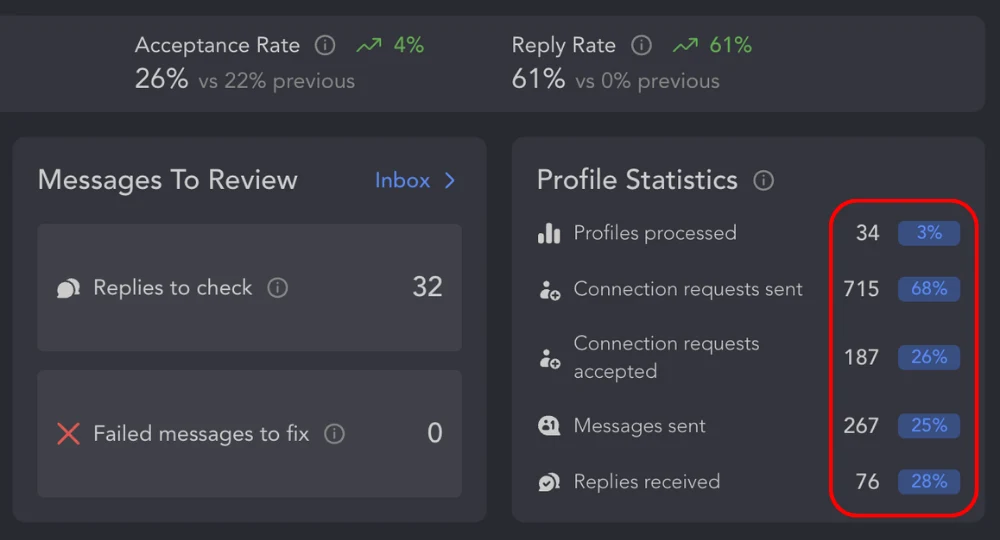Click the green 61% Reply Rate change
This screenshot has width=1000, height=540.
pos(731,45)
